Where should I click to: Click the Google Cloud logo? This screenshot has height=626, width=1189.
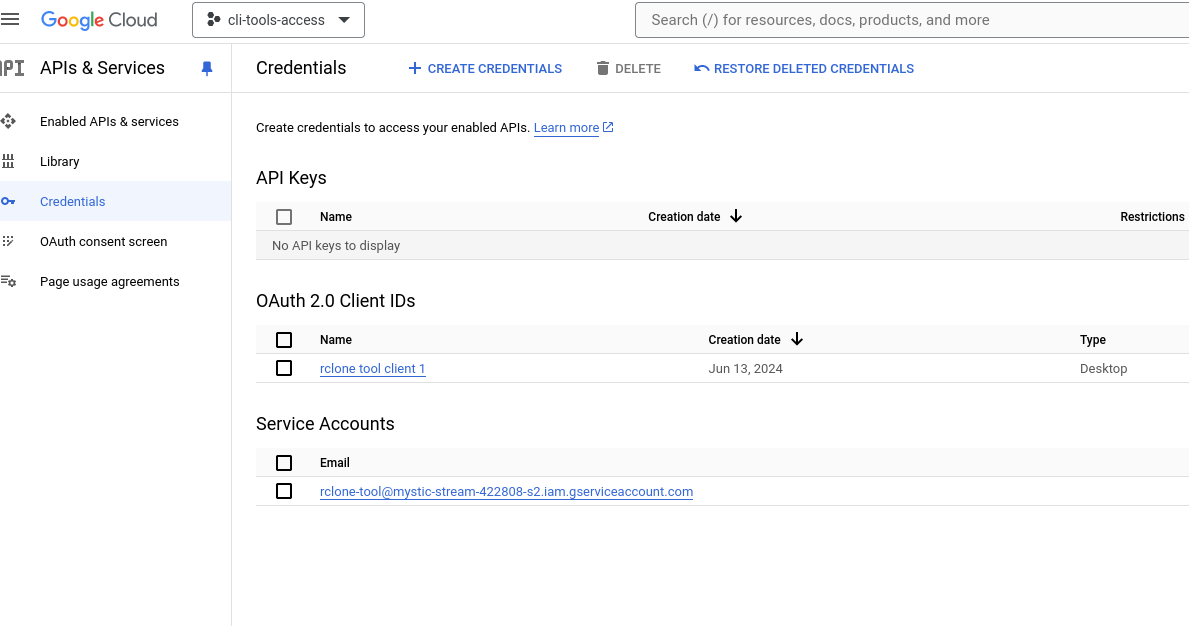point(99,20)
